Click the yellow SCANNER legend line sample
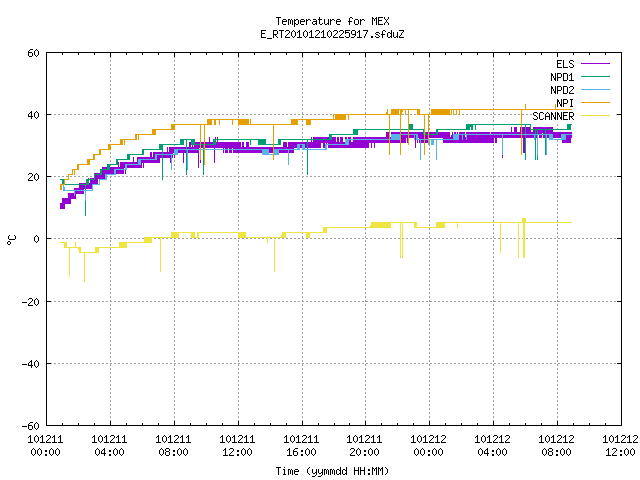 tap(595, 116)
